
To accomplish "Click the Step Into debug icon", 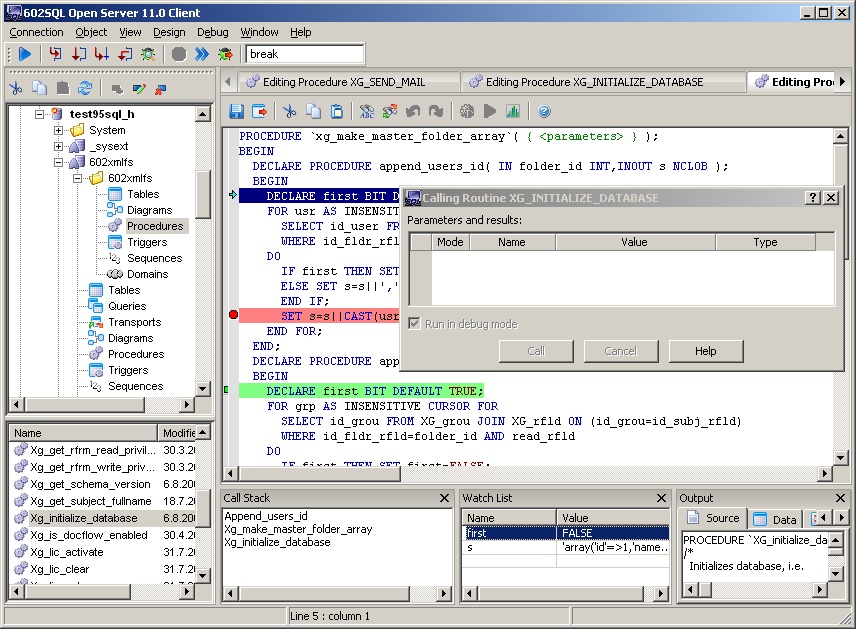I will point(56,54).
